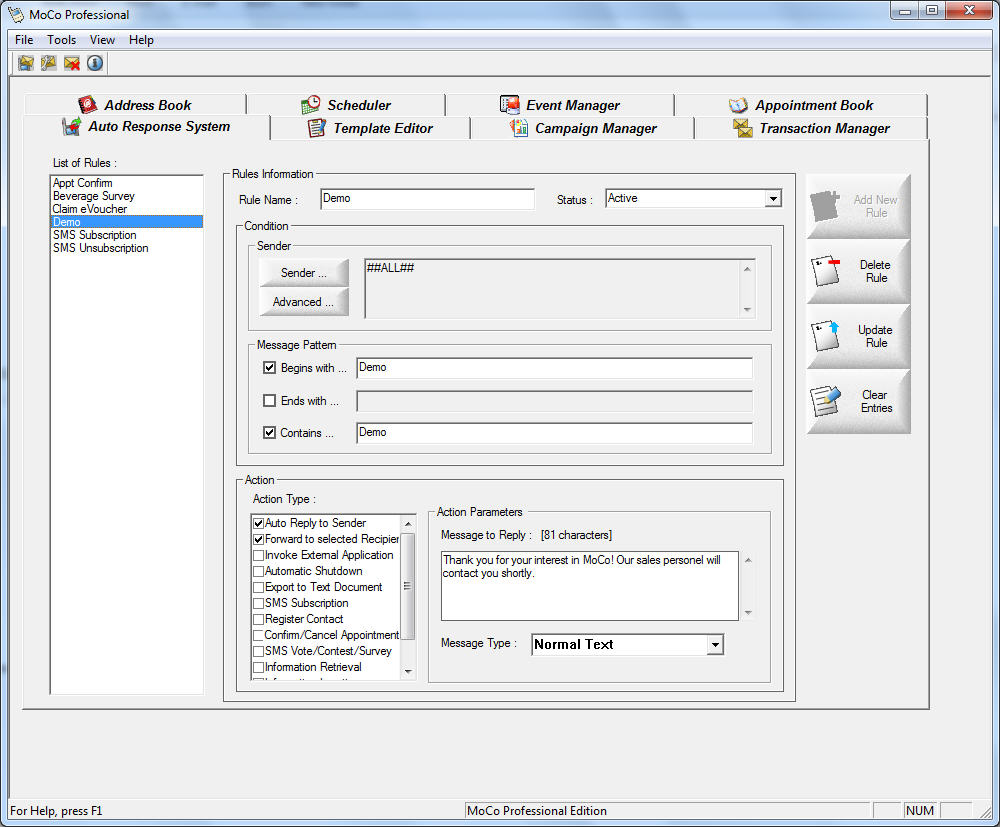Enable the Ends with checkbox
Screen dimensions: 1000x827
pos(269,400)
